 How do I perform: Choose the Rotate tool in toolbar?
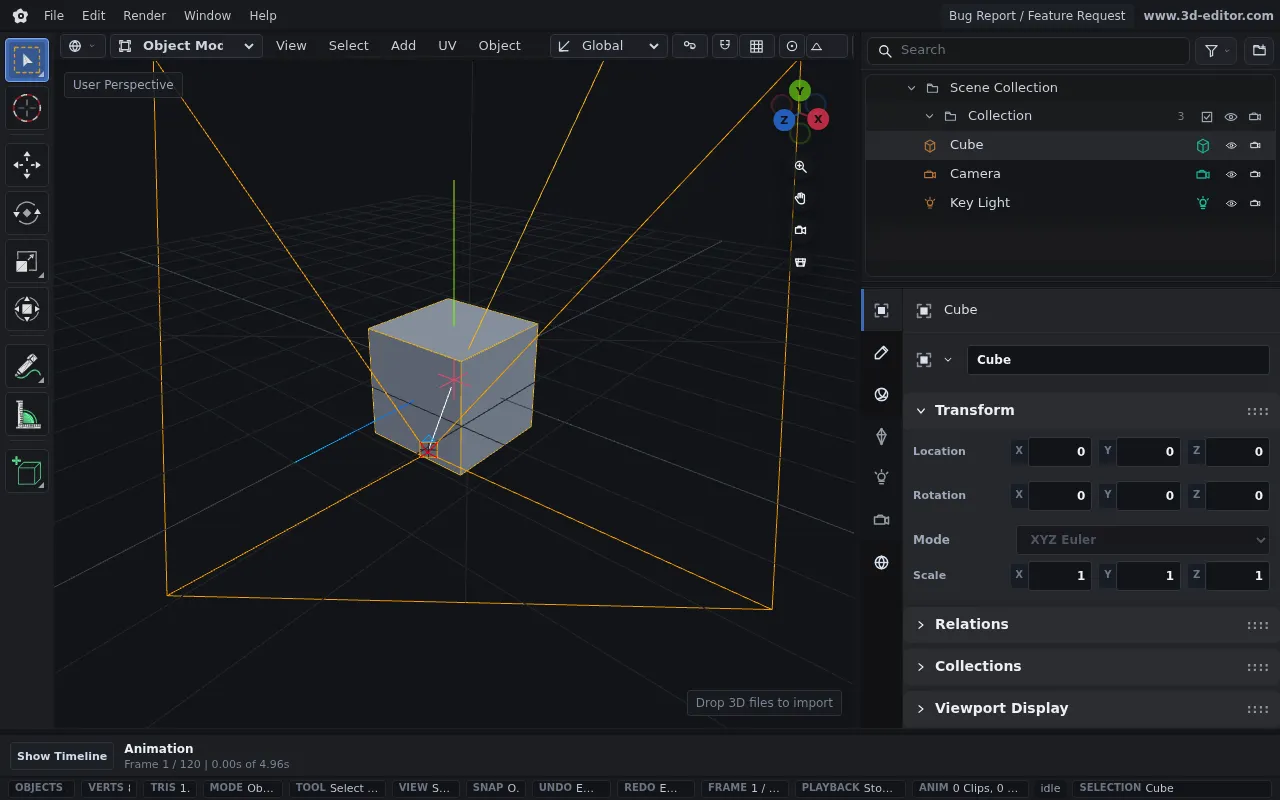[x=27, y=213]
